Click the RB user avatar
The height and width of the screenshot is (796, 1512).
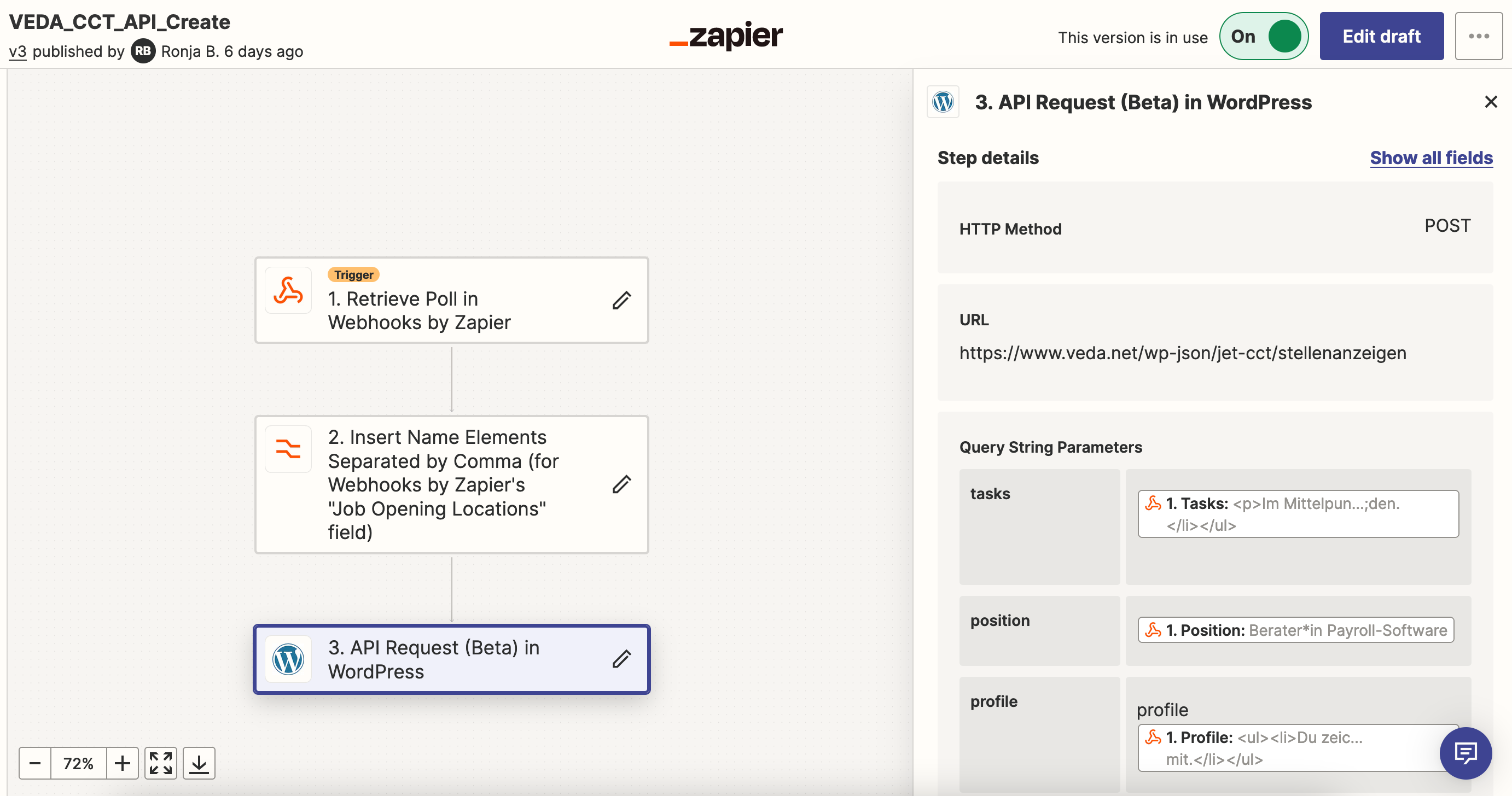pos(143,51)
